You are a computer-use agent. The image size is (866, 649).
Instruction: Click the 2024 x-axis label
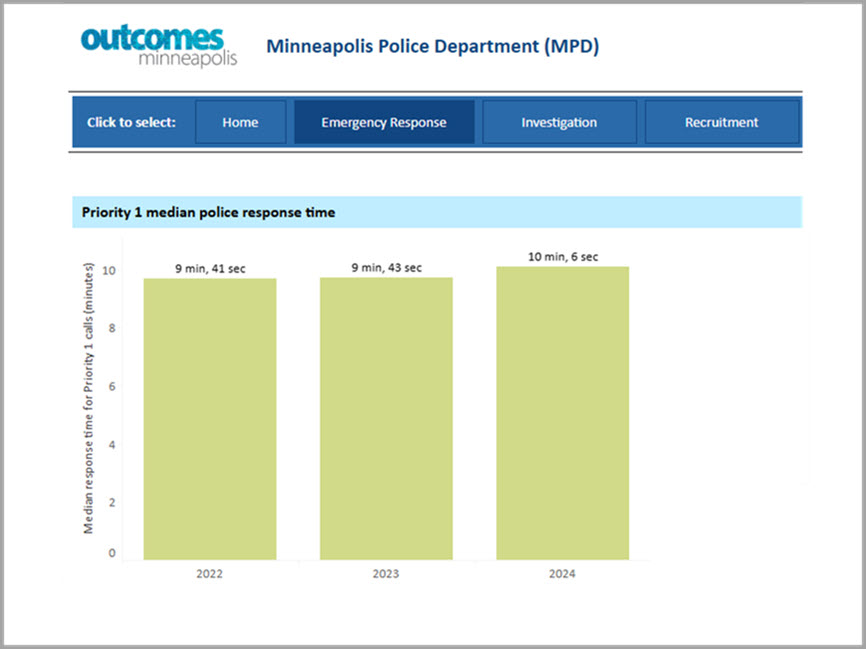point(562,574)
